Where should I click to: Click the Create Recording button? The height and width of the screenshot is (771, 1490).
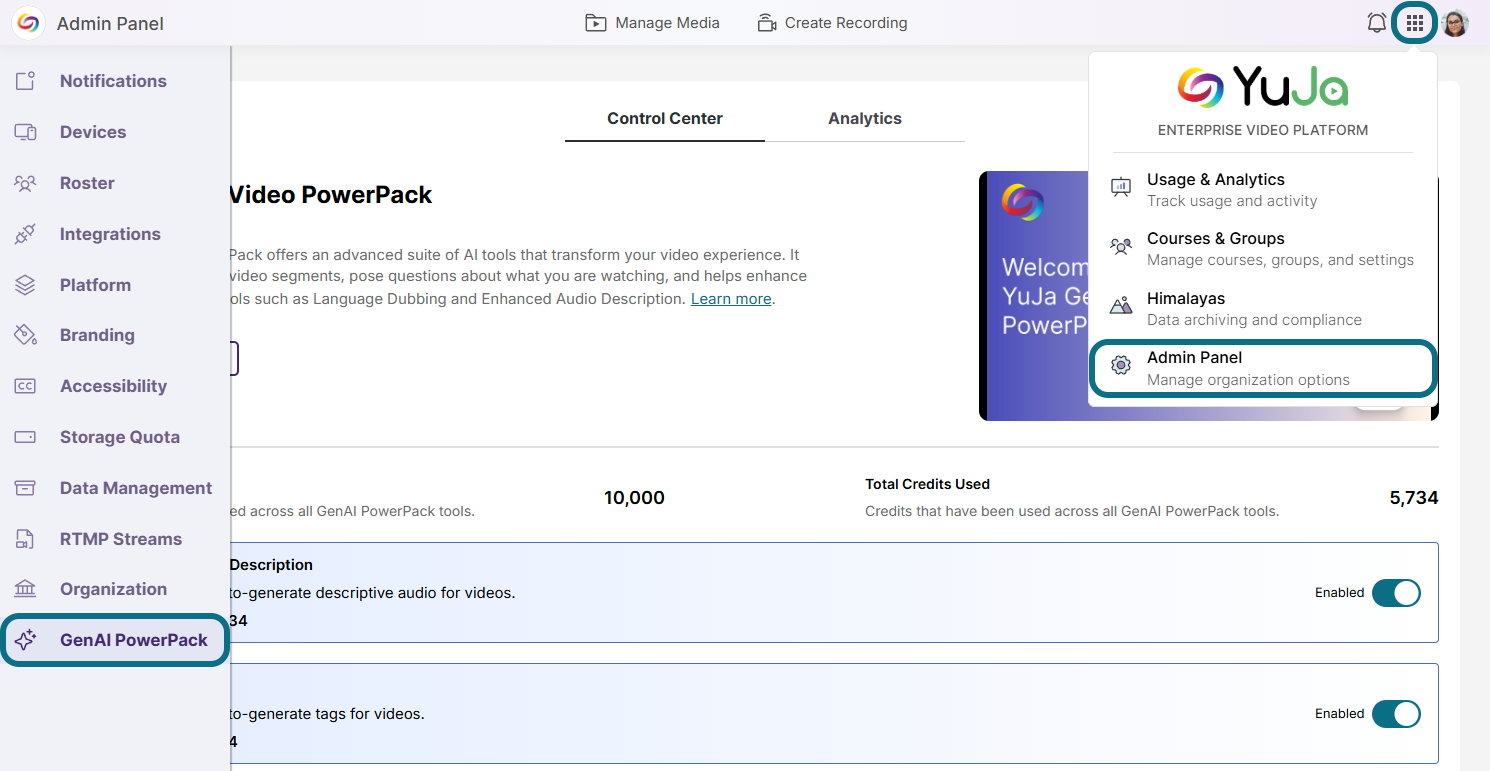click(x=832, y=23)
